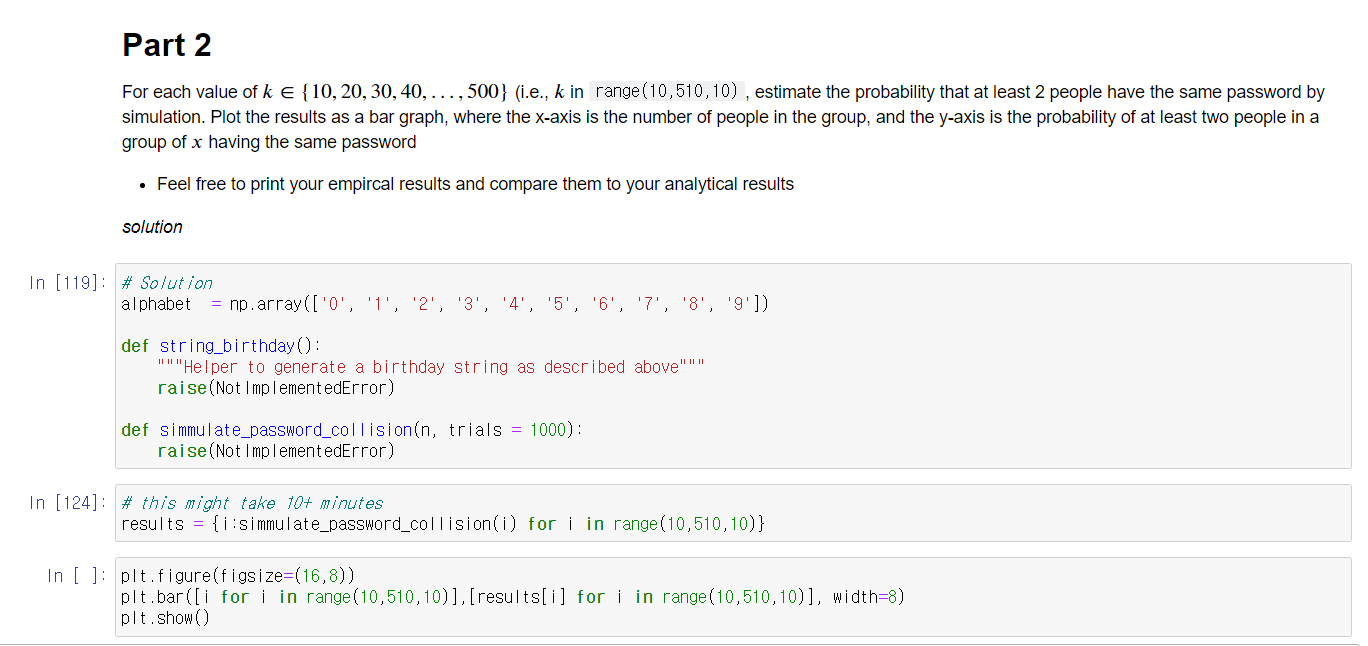Click the bullet about empirical results
Viewport: 1368px width, 646px height.
pyautogui.click(x=475, y=183)
